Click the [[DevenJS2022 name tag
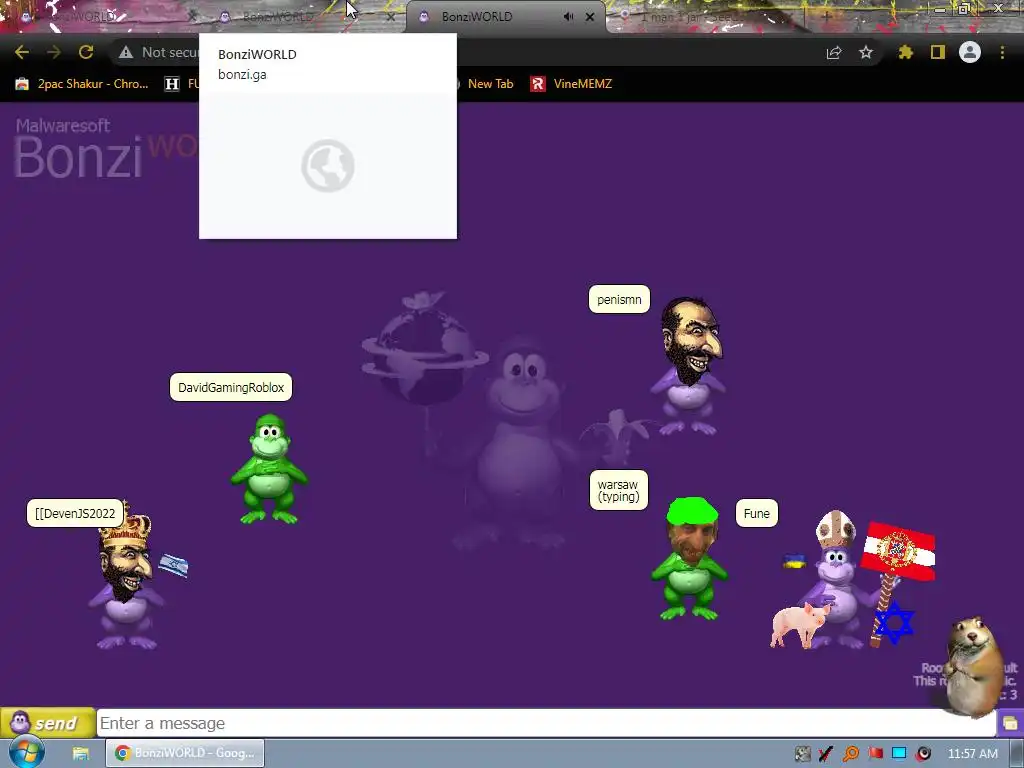 tap(75, 513)
